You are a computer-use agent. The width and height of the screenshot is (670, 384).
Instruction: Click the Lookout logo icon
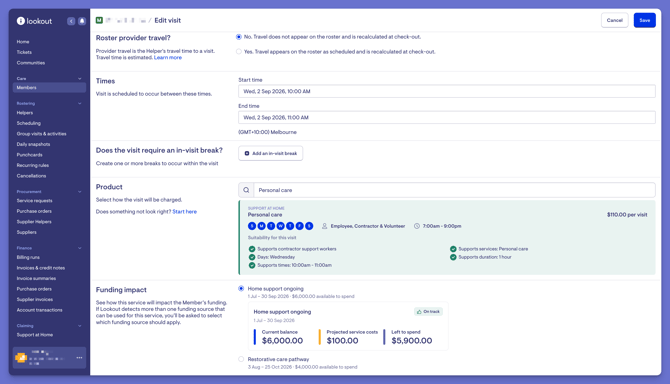[21, 21]
